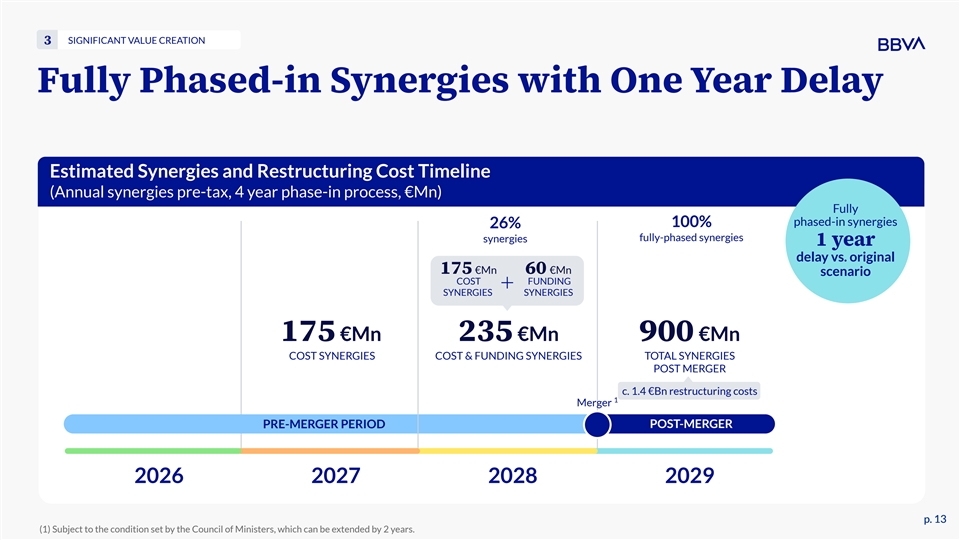Screen dimensions: 960x540
Task: Click the 1.4 €Bn restructuring costs label
Action: click(x=689, y=390)
